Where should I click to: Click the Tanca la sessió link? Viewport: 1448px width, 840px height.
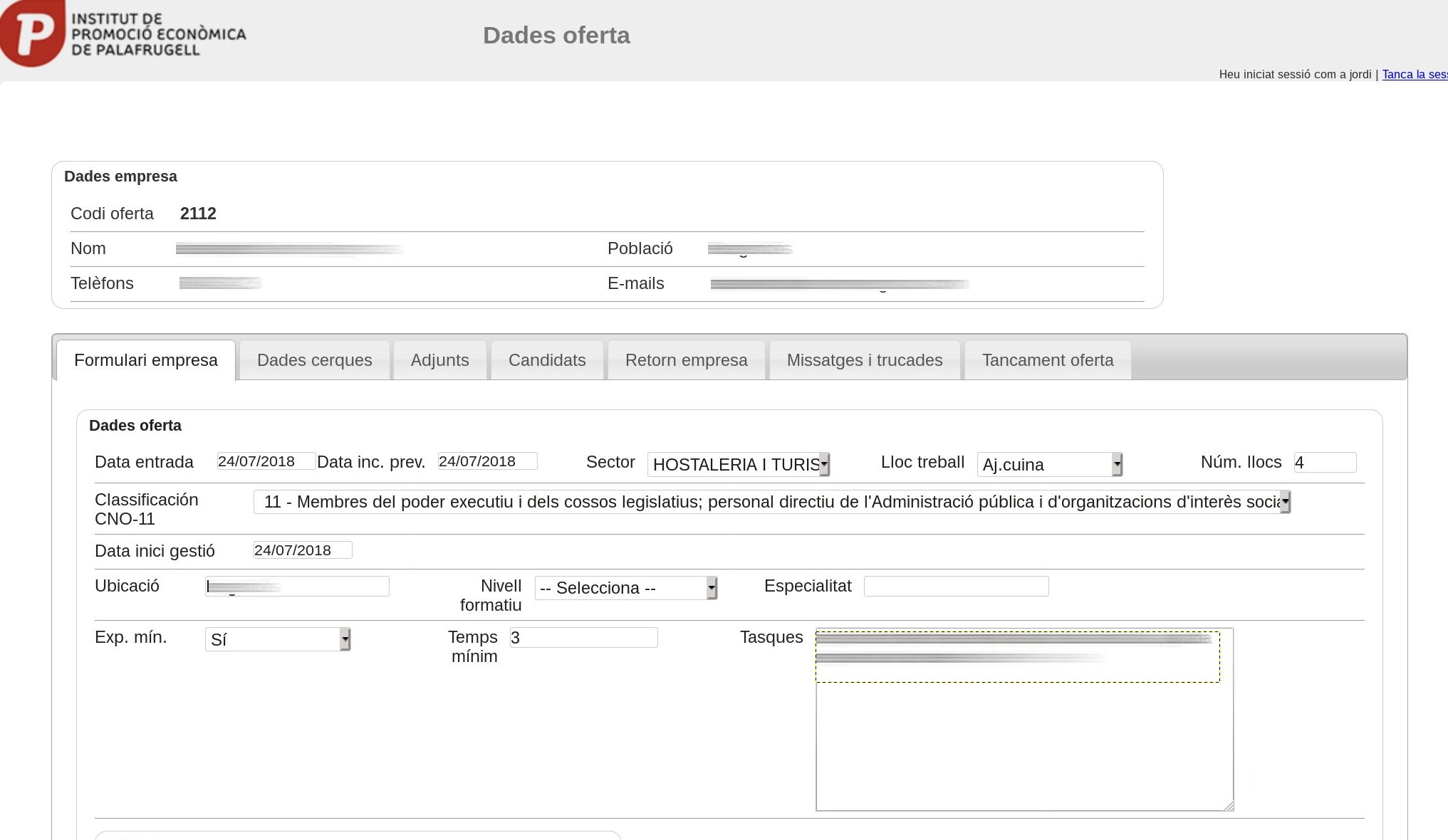click(x=1414, y=74)
